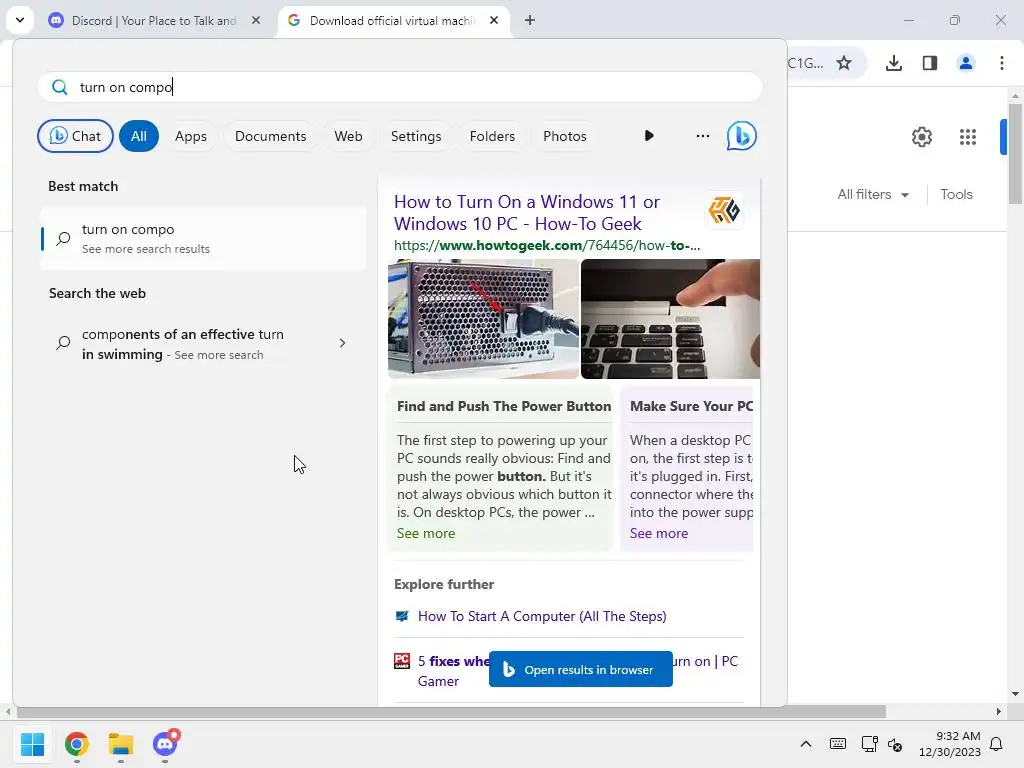Click the Find and Push The Power Button heading

[504, 406]
